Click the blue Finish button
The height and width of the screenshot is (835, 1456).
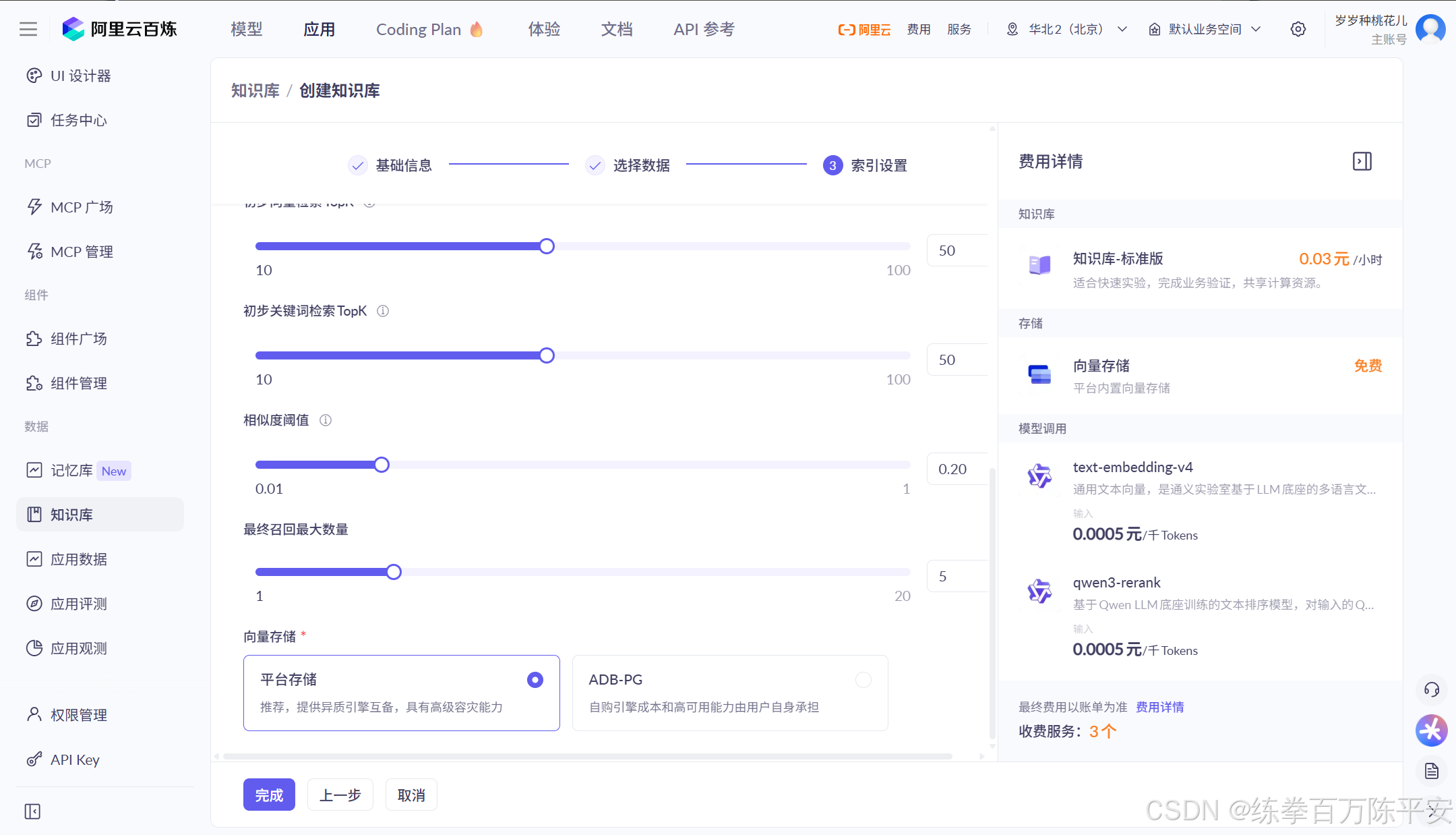[268, 795]
